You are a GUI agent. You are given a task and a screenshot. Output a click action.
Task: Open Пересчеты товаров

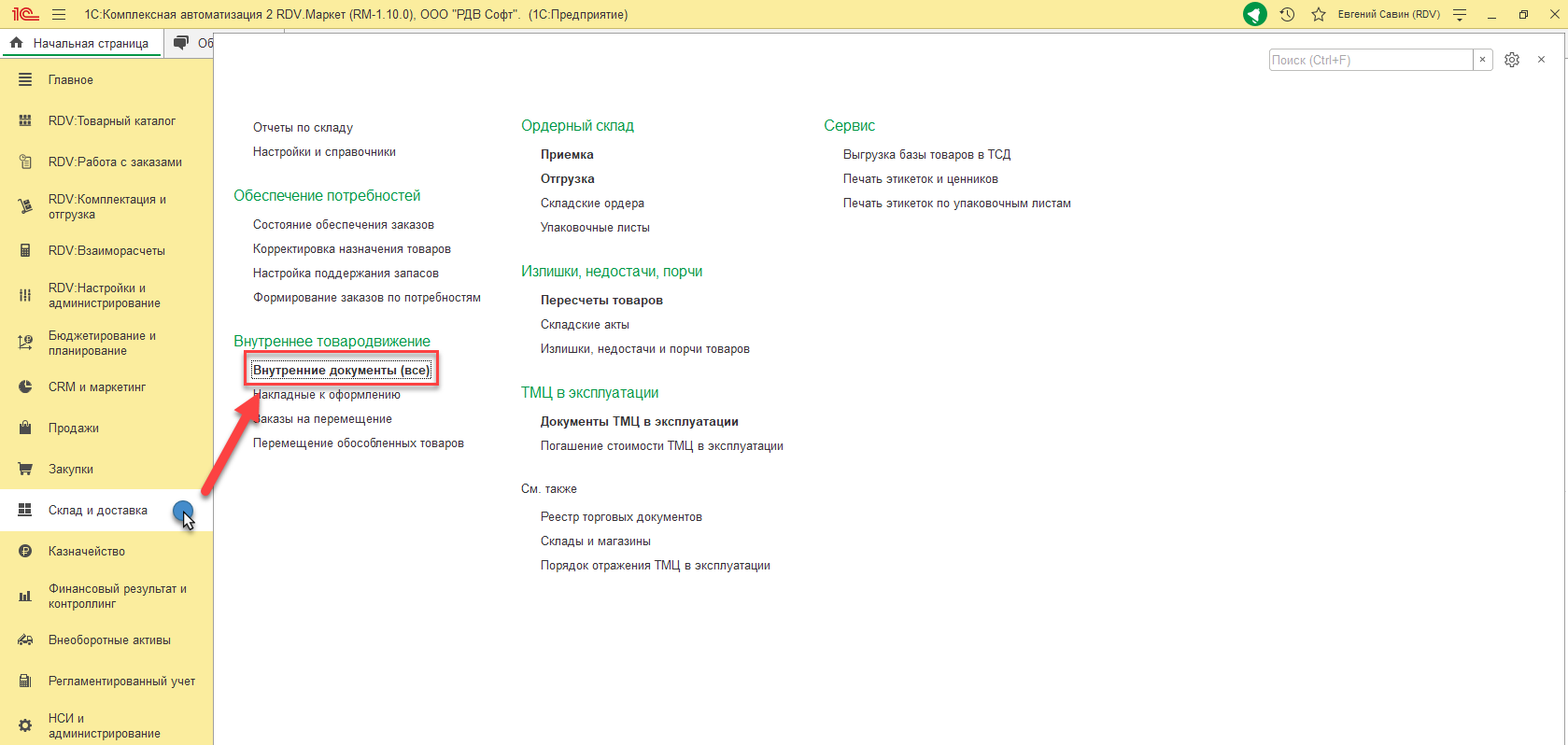pos(601,301)
